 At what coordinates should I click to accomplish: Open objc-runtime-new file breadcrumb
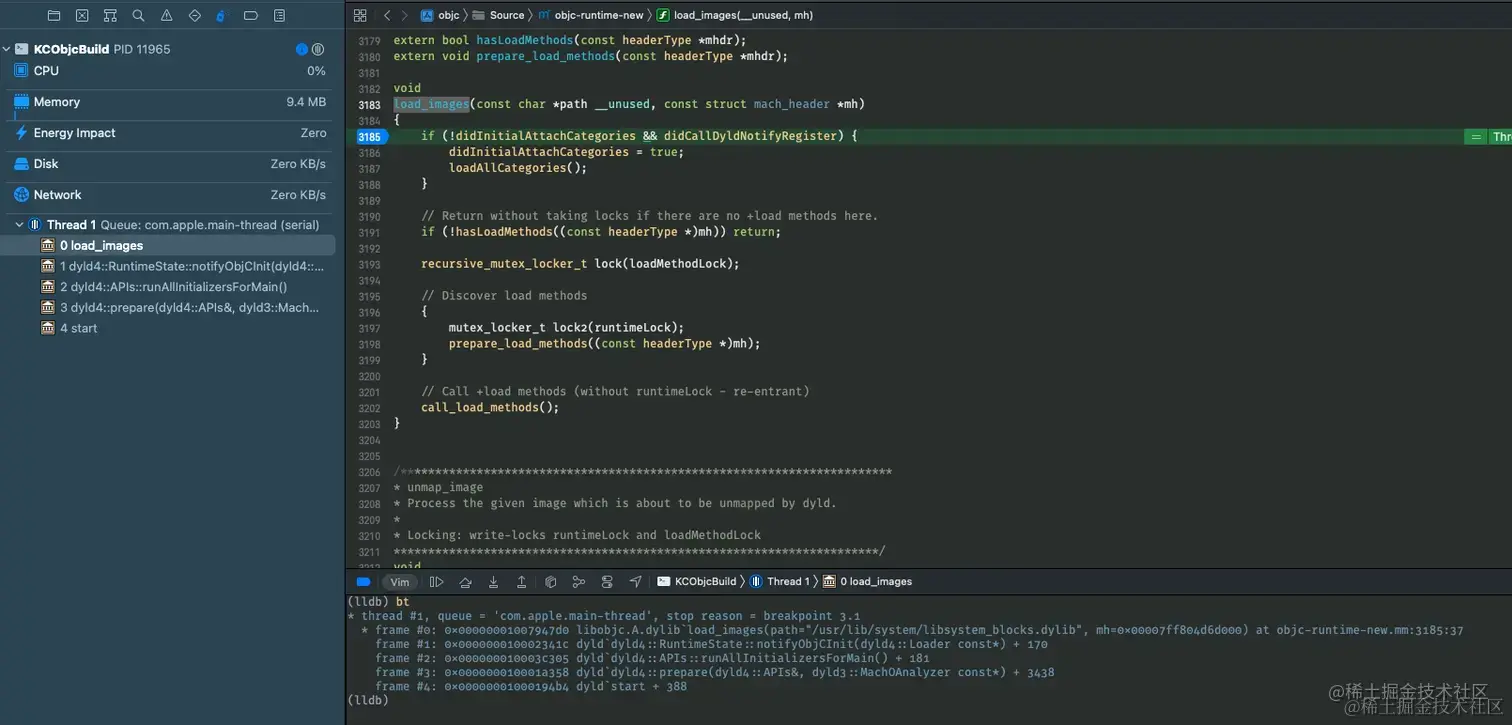tap(591, 16)
